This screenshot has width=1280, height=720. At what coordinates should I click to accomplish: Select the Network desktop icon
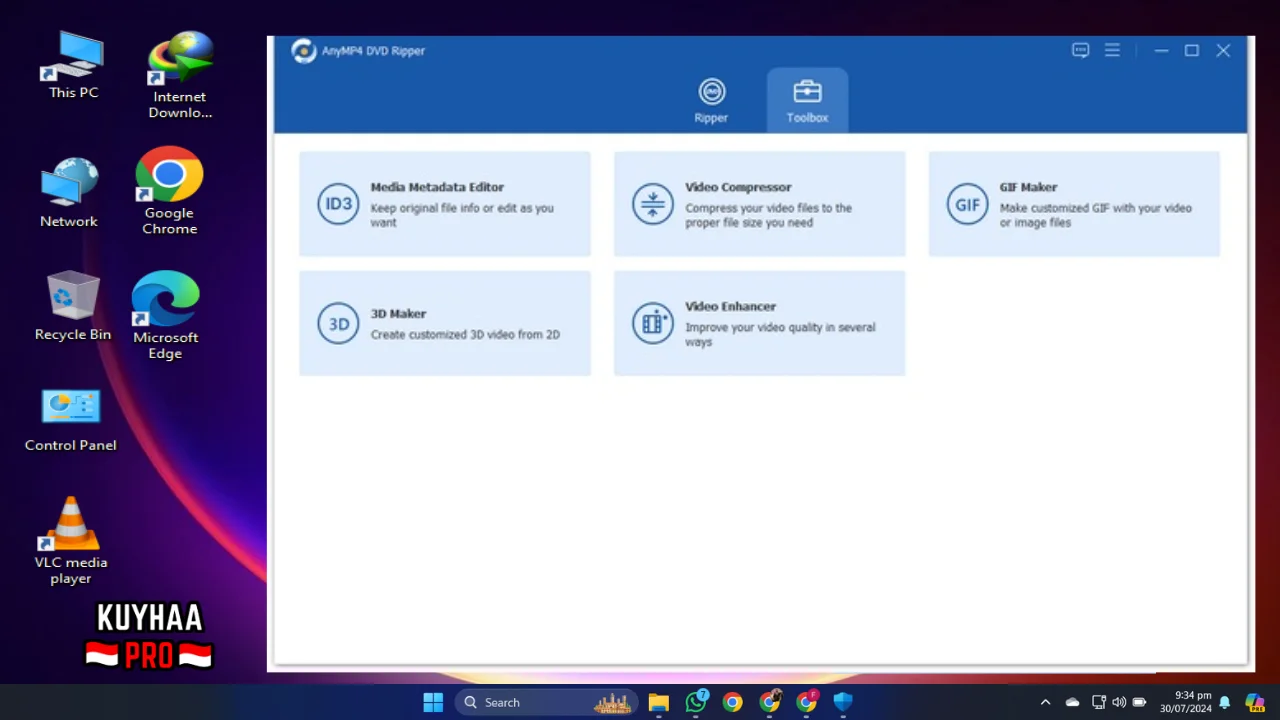pyautogui.click(x=69, y=192)
